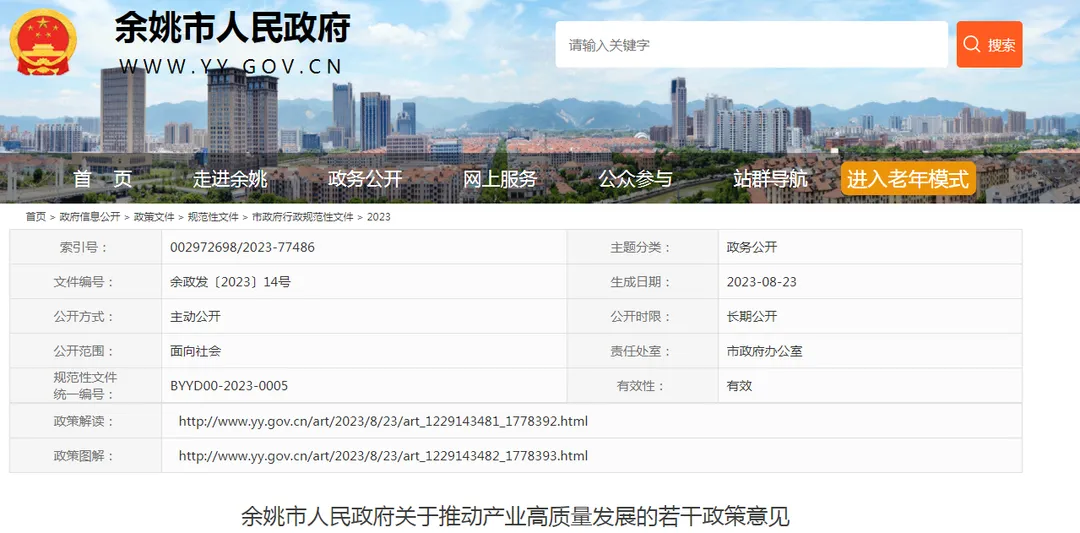
Task: Select the value 主动公开
Action: click(195, 317)
